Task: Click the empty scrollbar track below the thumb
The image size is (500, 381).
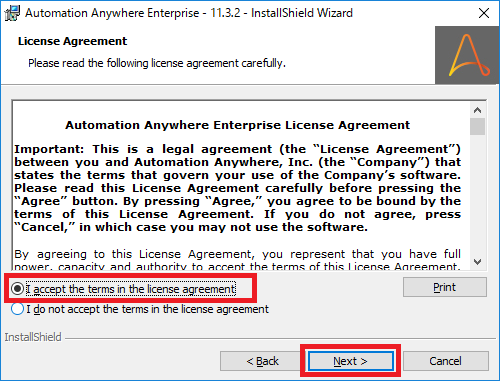Action: point(477,195)
